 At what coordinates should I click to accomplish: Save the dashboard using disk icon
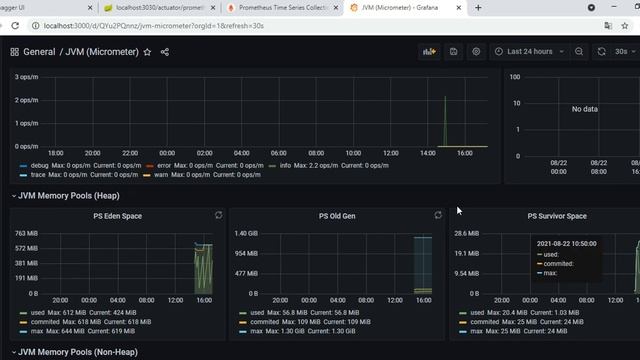point(453,51)
